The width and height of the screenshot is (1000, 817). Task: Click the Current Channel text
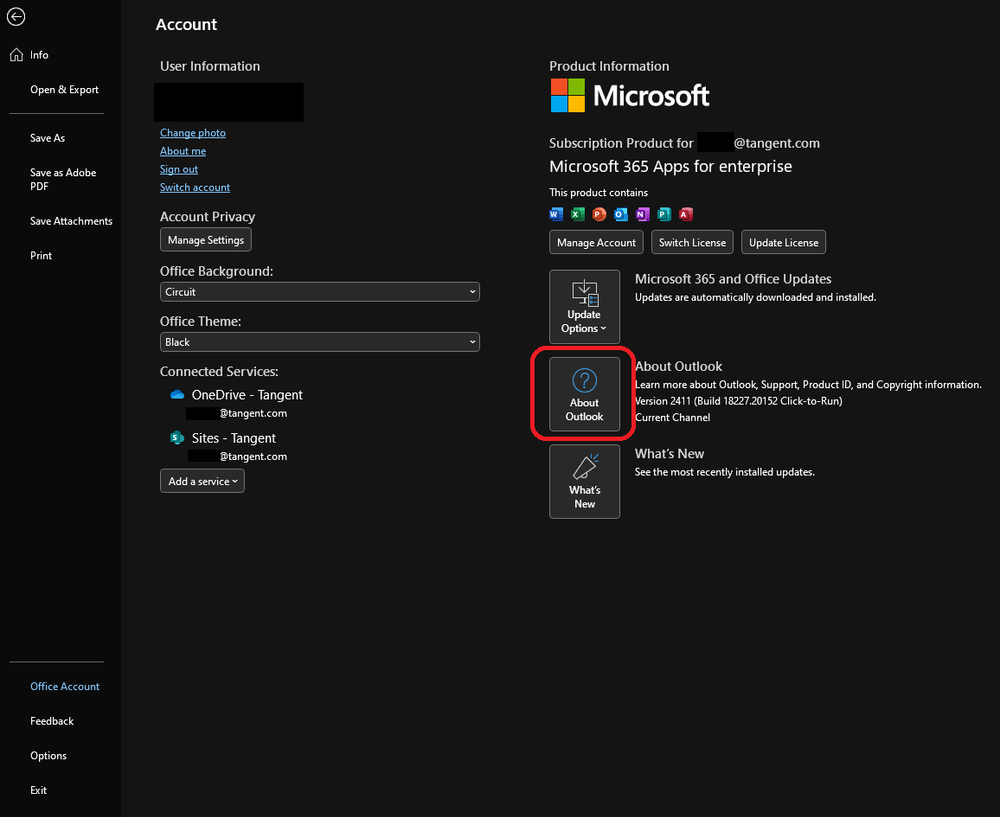coord(672,418)
